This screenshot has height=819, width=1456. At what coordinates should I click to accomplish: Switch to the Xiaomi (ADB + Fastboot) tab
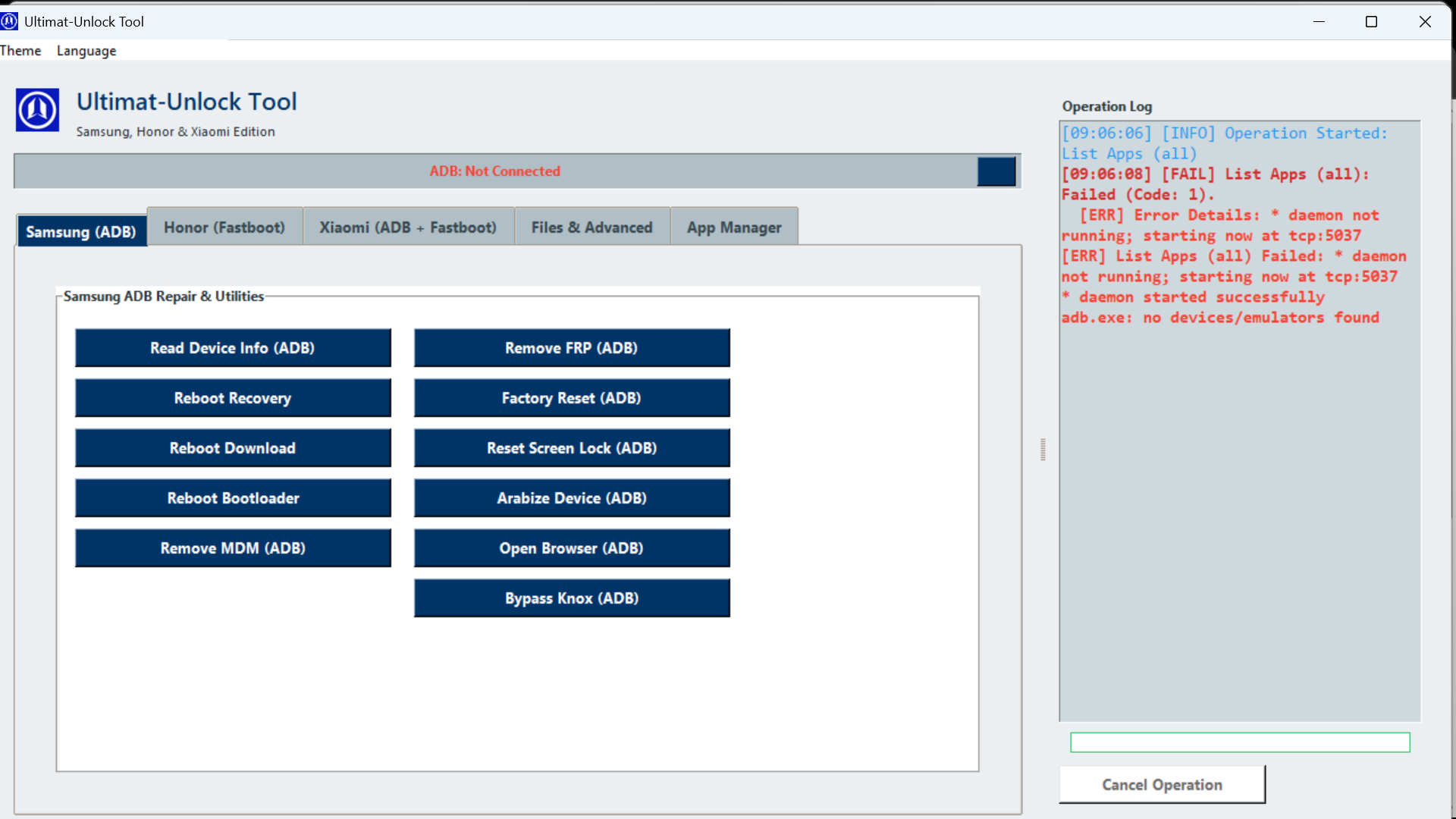click(x=408, y=227)
